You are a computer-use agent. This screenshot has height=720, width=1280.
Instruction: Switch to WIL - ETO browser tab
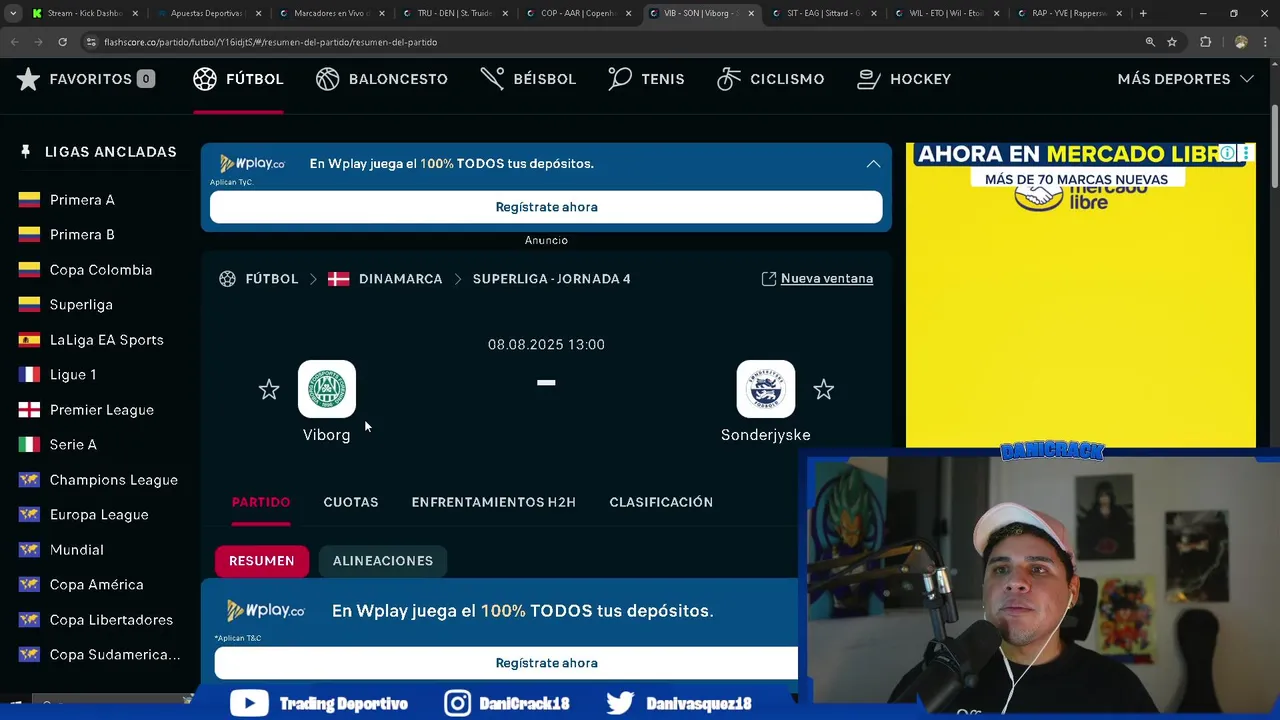(947, 14)
